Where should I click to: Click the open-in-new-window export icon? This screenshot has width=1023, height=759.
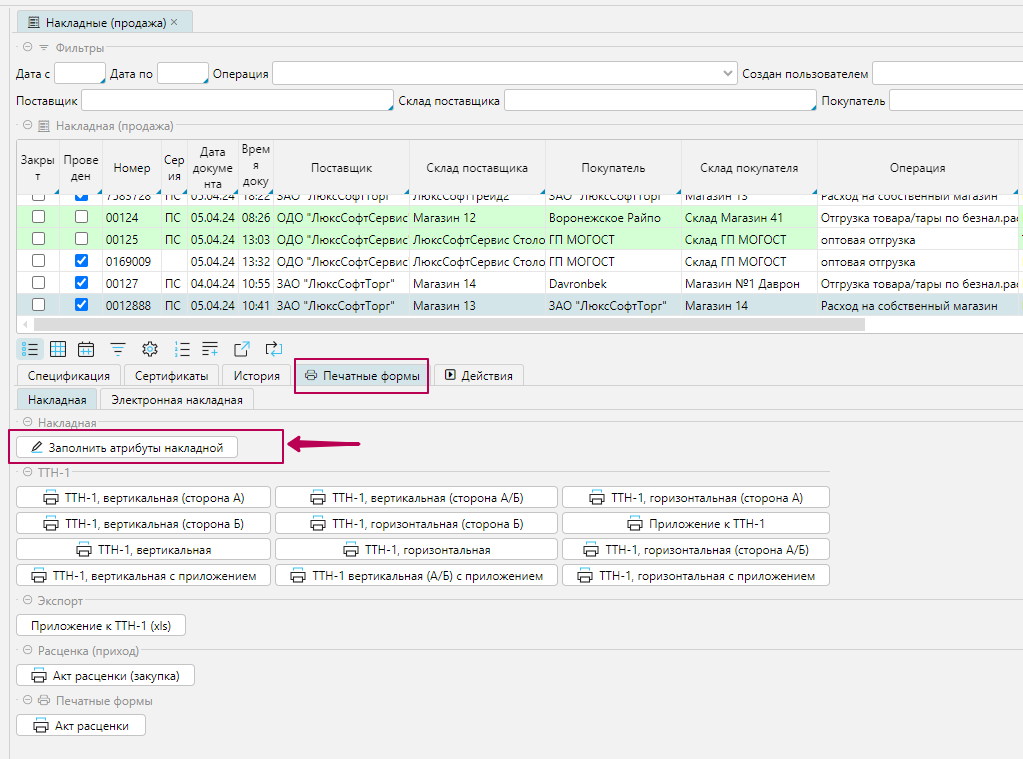(242, 349)
